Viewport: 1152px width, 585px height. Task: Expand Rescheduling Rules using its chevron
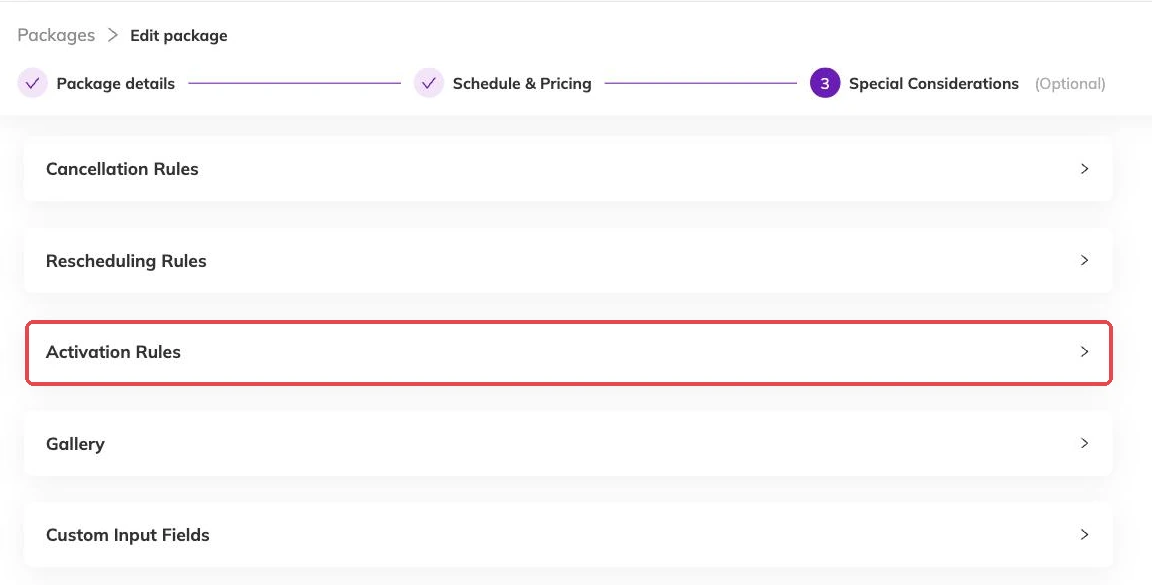pyautogui.click(x=1084, y=260)
